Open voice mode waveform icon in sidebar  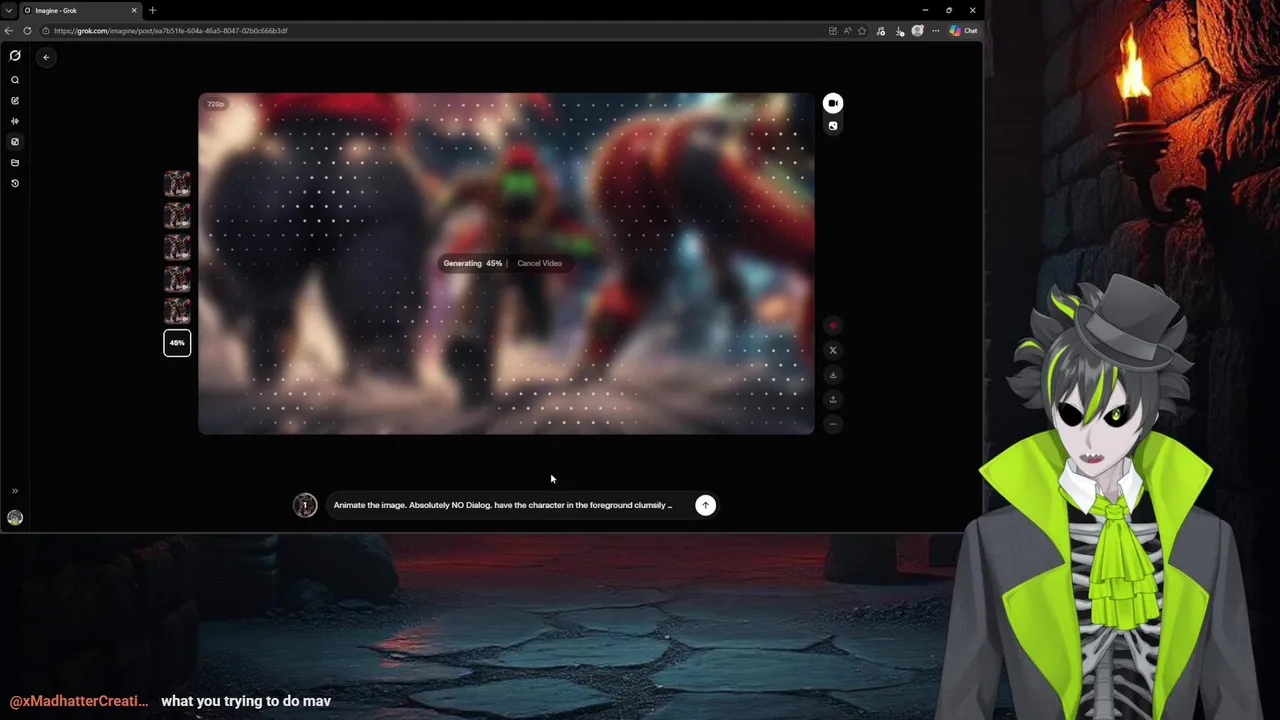click(15, 121)
